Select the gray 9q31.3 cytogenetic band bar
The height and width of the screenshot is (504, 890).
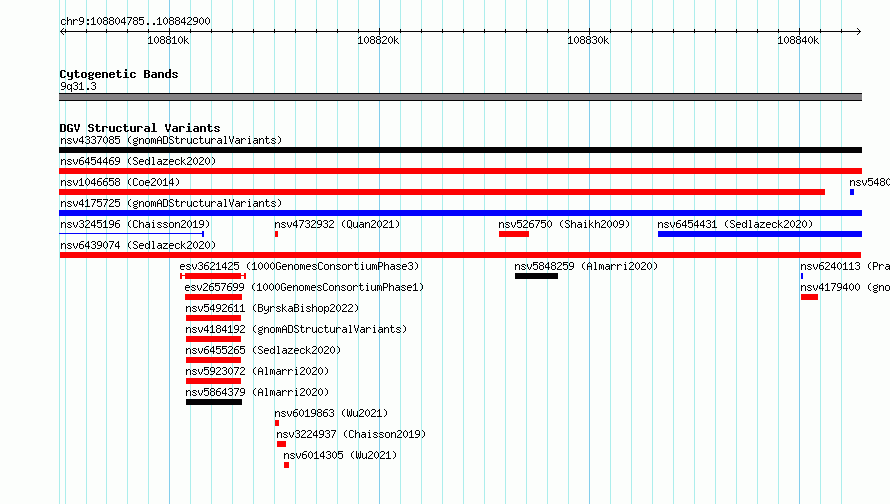point(460,97)
